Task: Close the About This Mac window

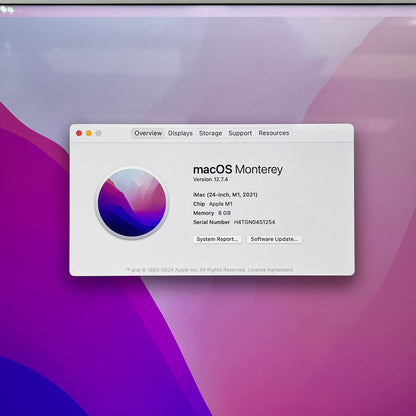Action: (79, 133)
